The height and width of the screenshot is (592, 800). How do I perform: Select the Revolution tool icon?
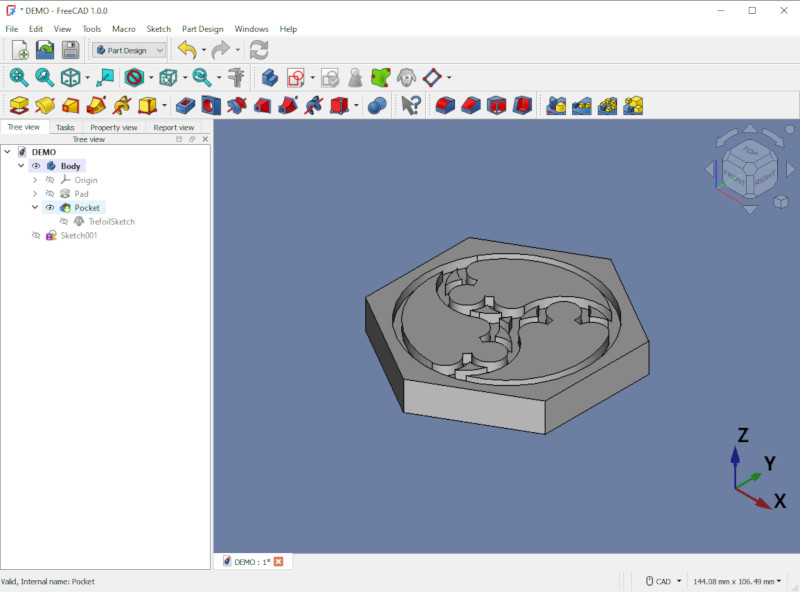coord(44,106)
